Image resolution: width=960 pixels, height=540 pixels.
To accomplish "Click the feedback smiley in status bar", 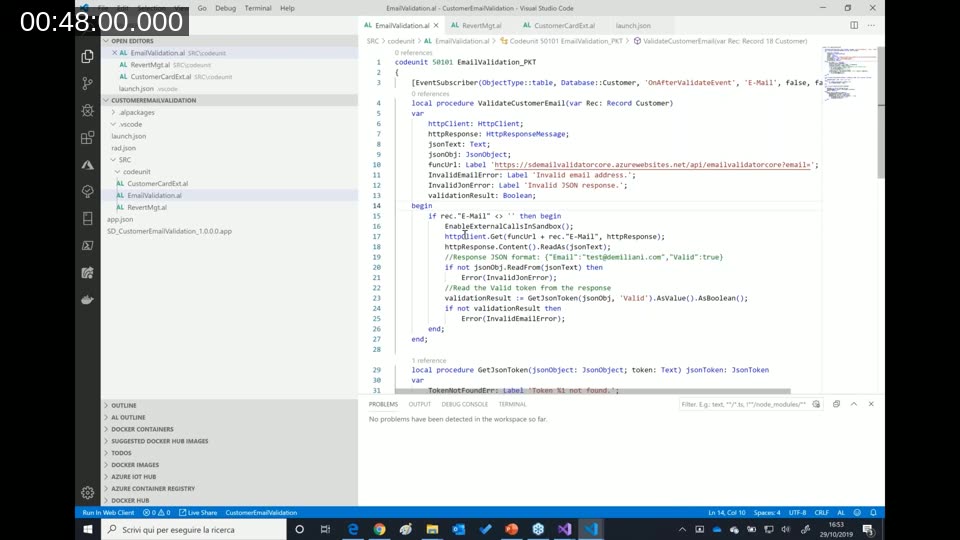I will coord(857,512).
